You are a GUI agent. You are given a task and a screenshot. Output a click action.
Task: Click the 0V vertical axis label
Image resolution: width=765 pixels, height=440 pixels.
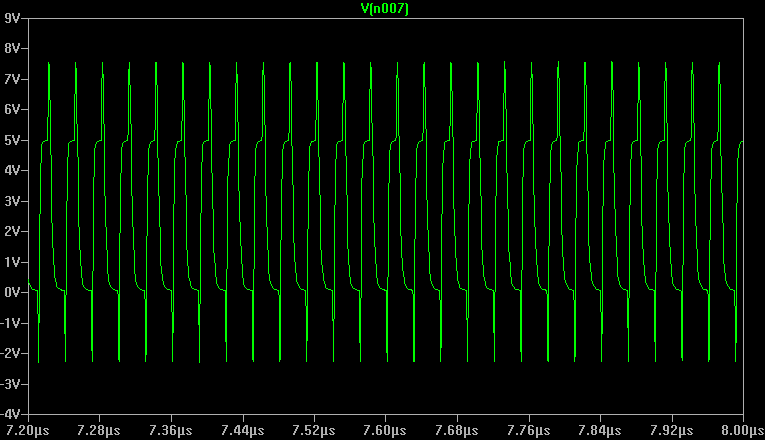click(12, 292)
